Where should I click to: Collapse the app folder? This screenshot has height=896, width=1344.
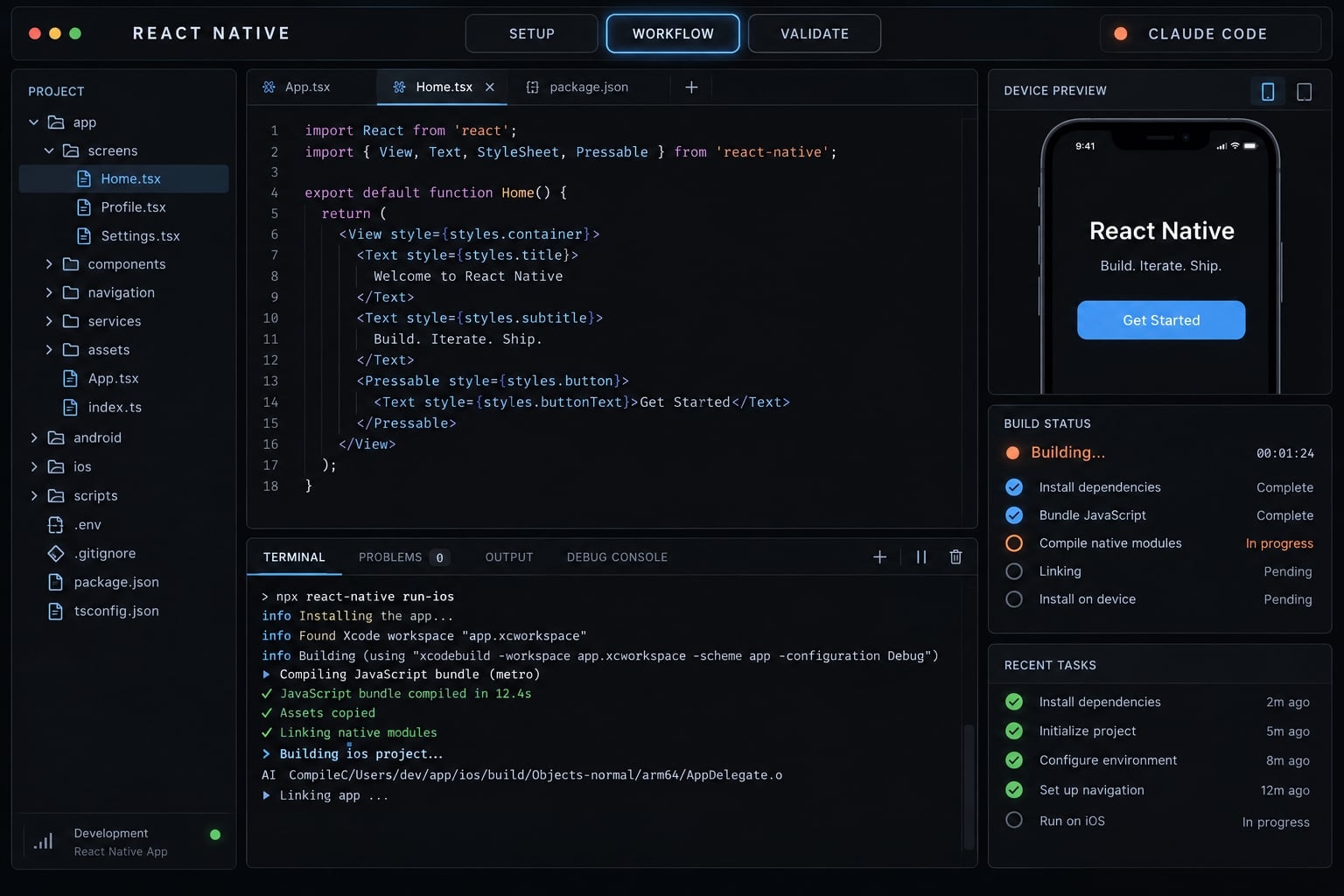click(34, 122)
